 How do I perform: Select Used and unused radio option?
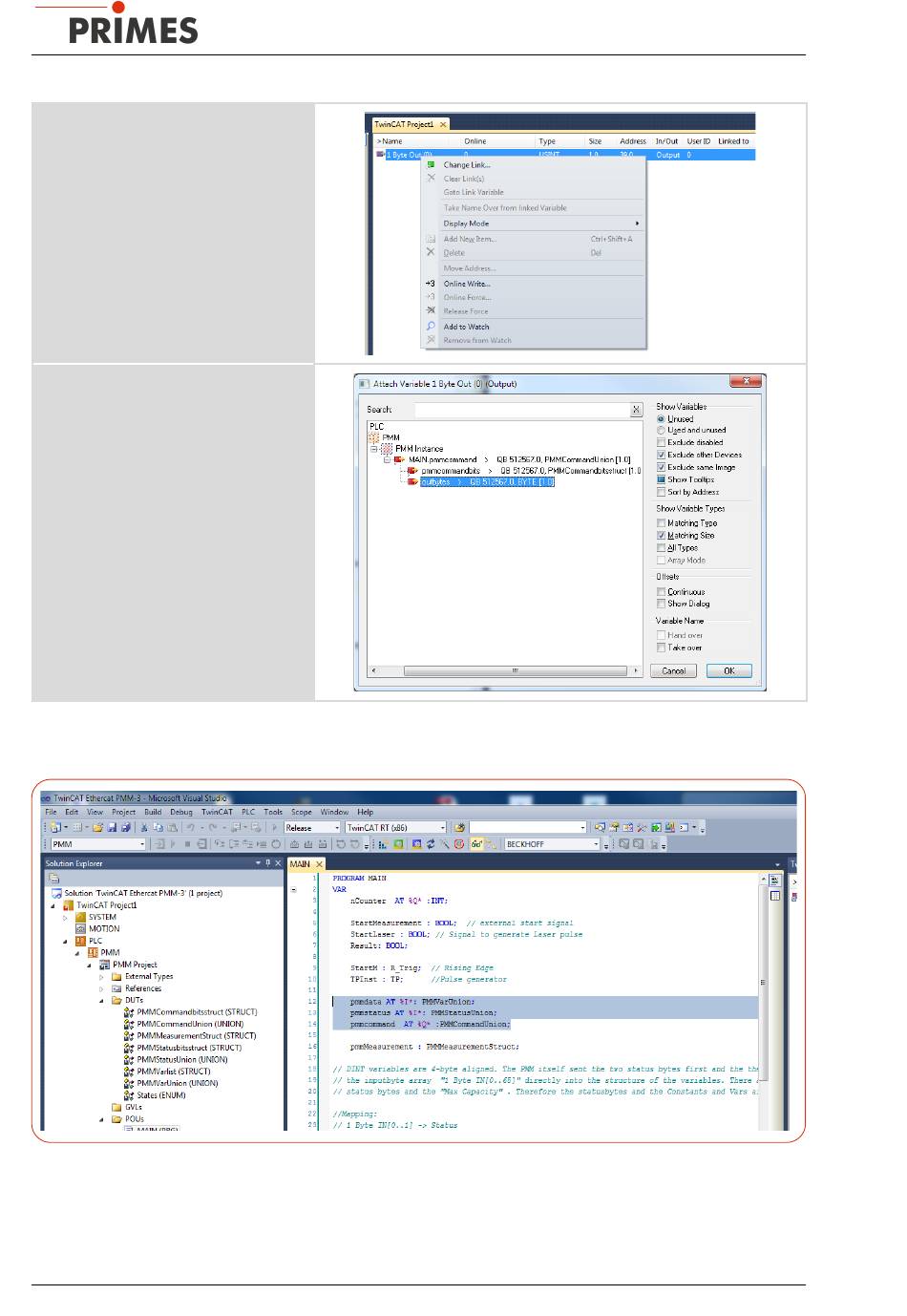coord(661,431)
